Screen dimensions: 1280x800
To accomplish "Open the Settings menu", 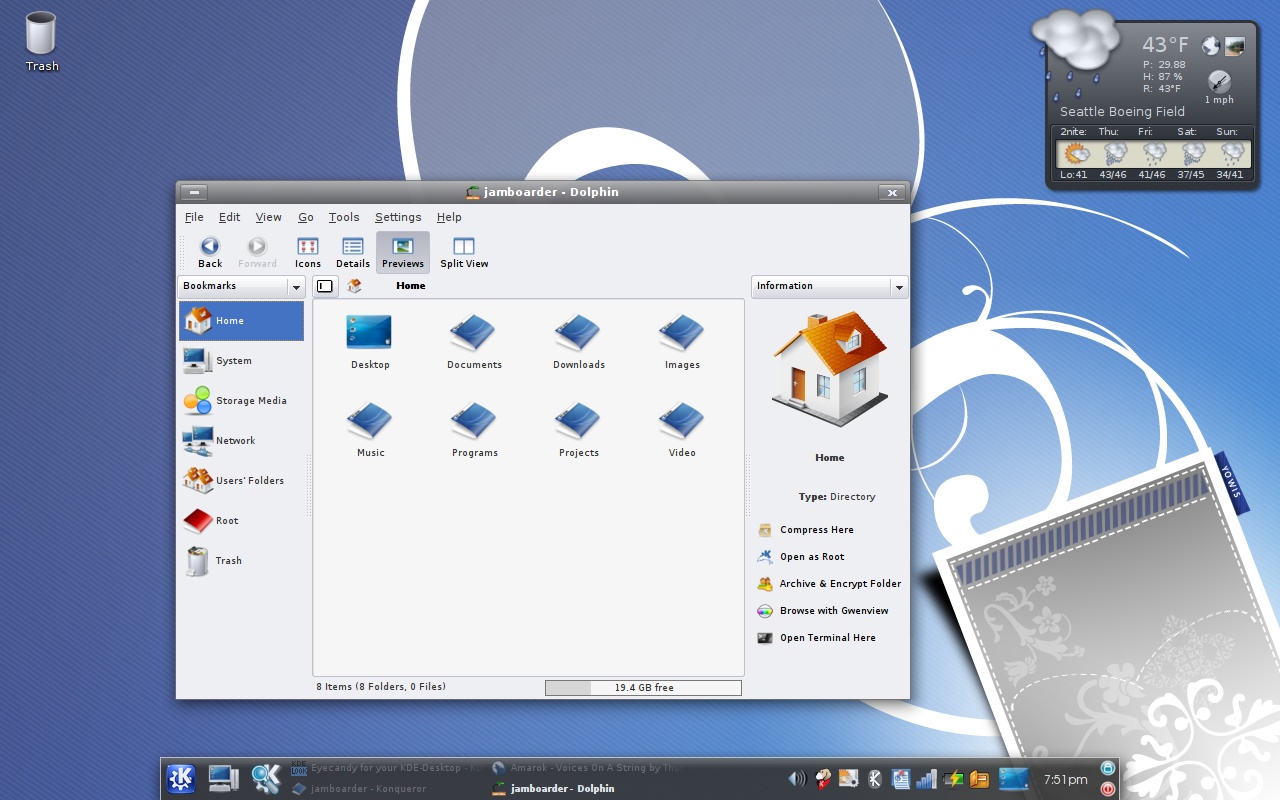I will 398,217.
